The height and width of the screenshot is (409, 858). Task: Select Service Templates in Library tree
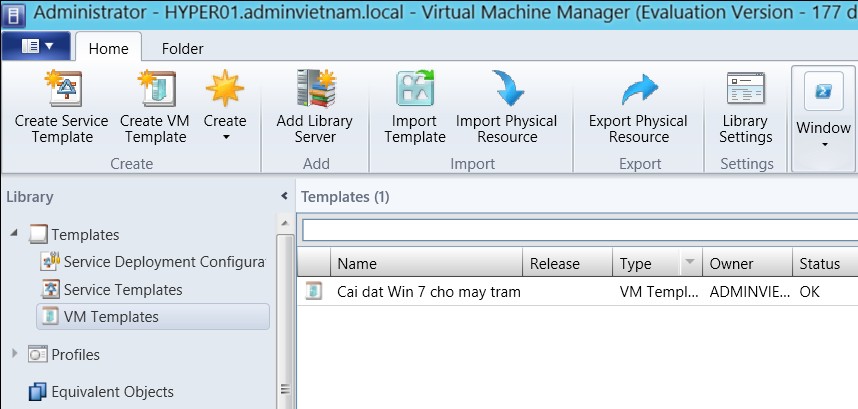123,290
